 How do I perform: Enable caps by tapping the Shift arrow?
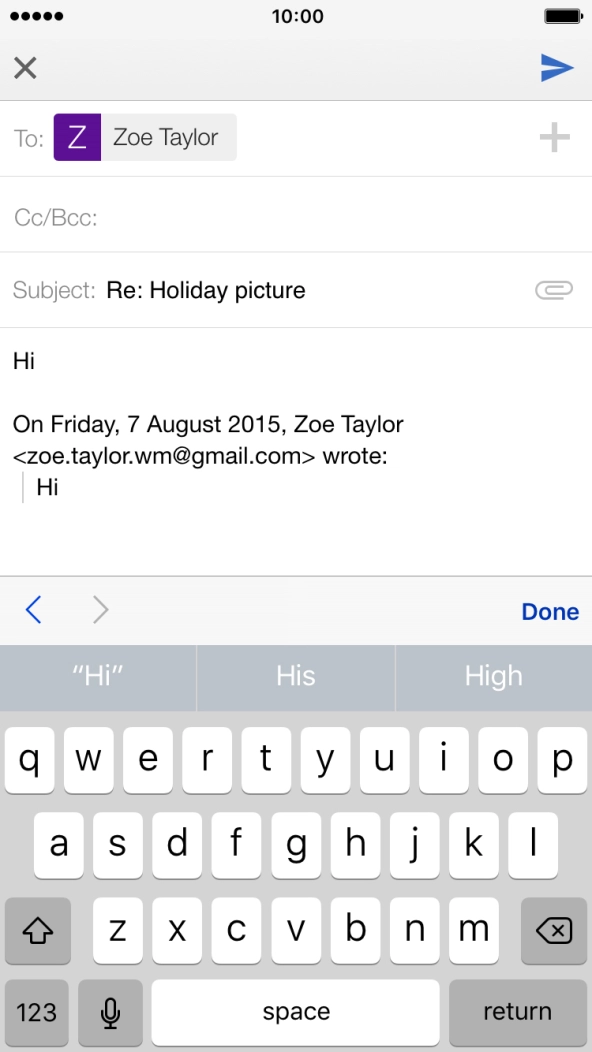click(x=38, y=930)
